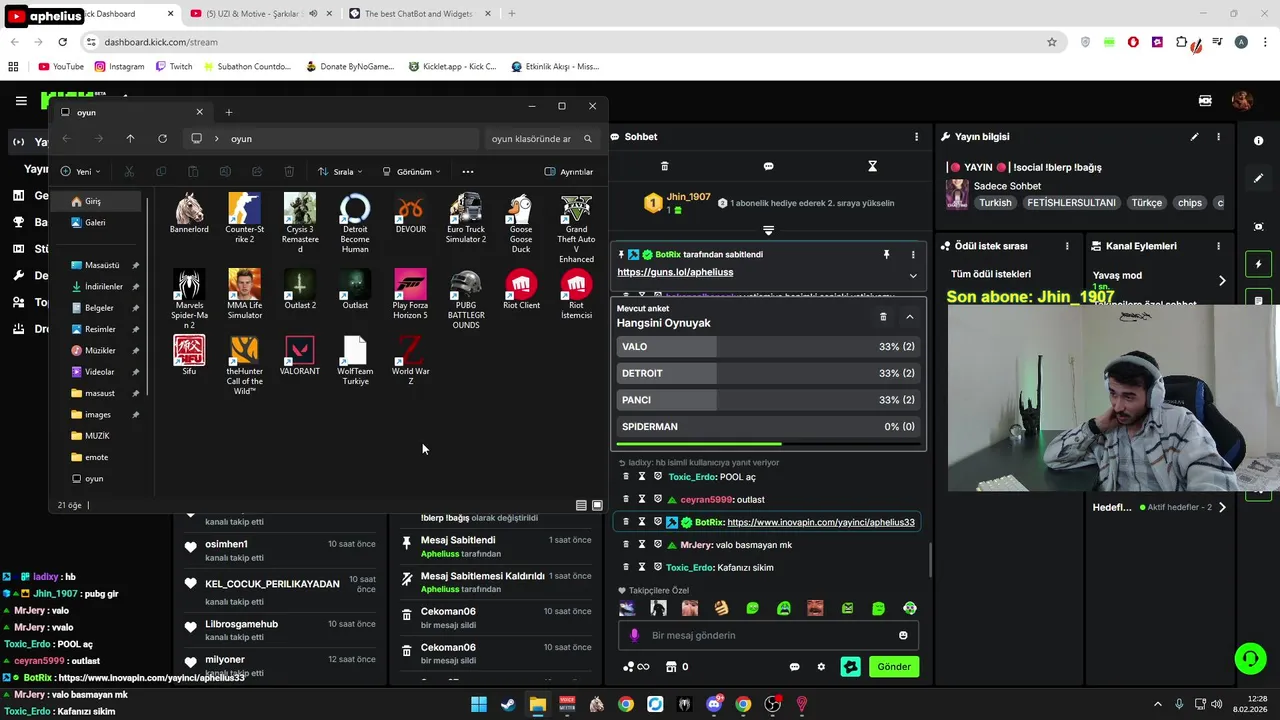Select the Outlast 2 shortcut
Screen dimensions: 1280x720
point(300,290)
